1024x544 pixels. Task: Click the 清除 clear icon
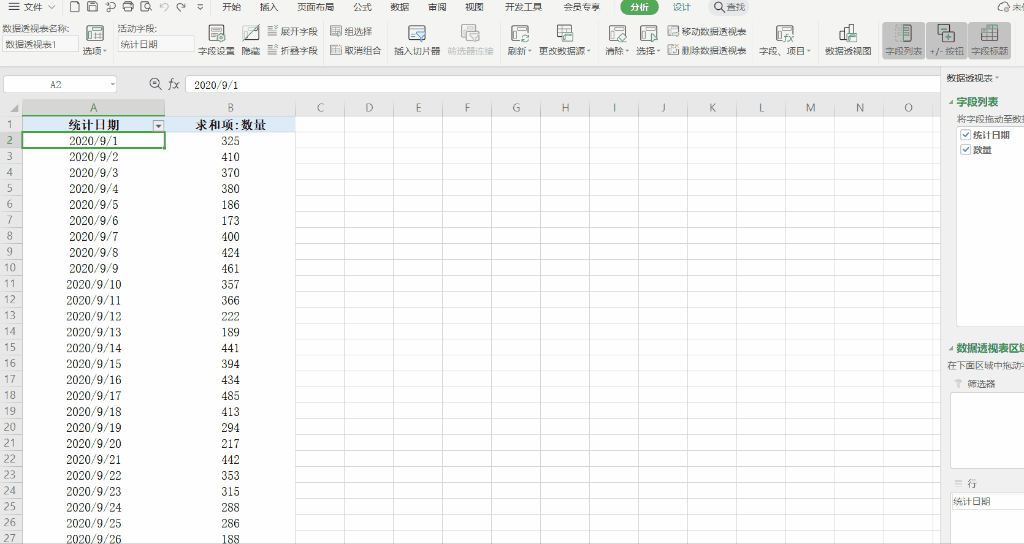[616, 40]
